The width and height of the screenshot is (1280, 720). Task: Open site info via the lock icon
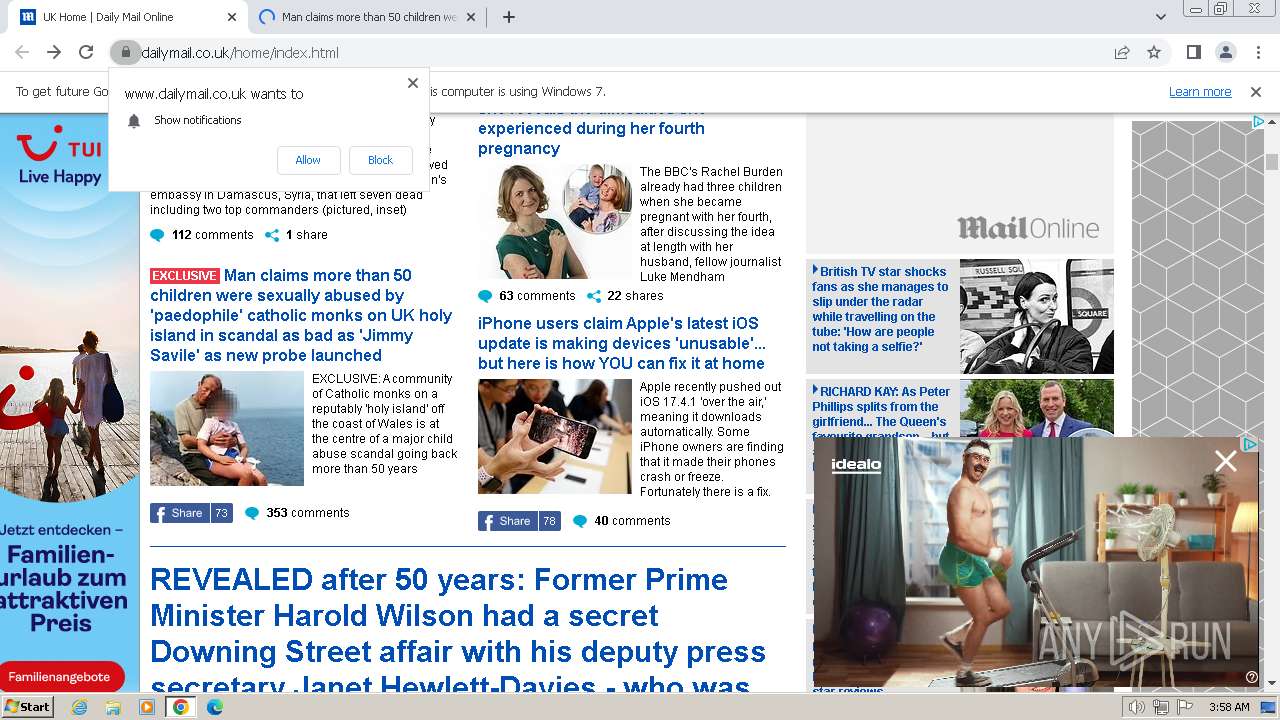(124, 52)
